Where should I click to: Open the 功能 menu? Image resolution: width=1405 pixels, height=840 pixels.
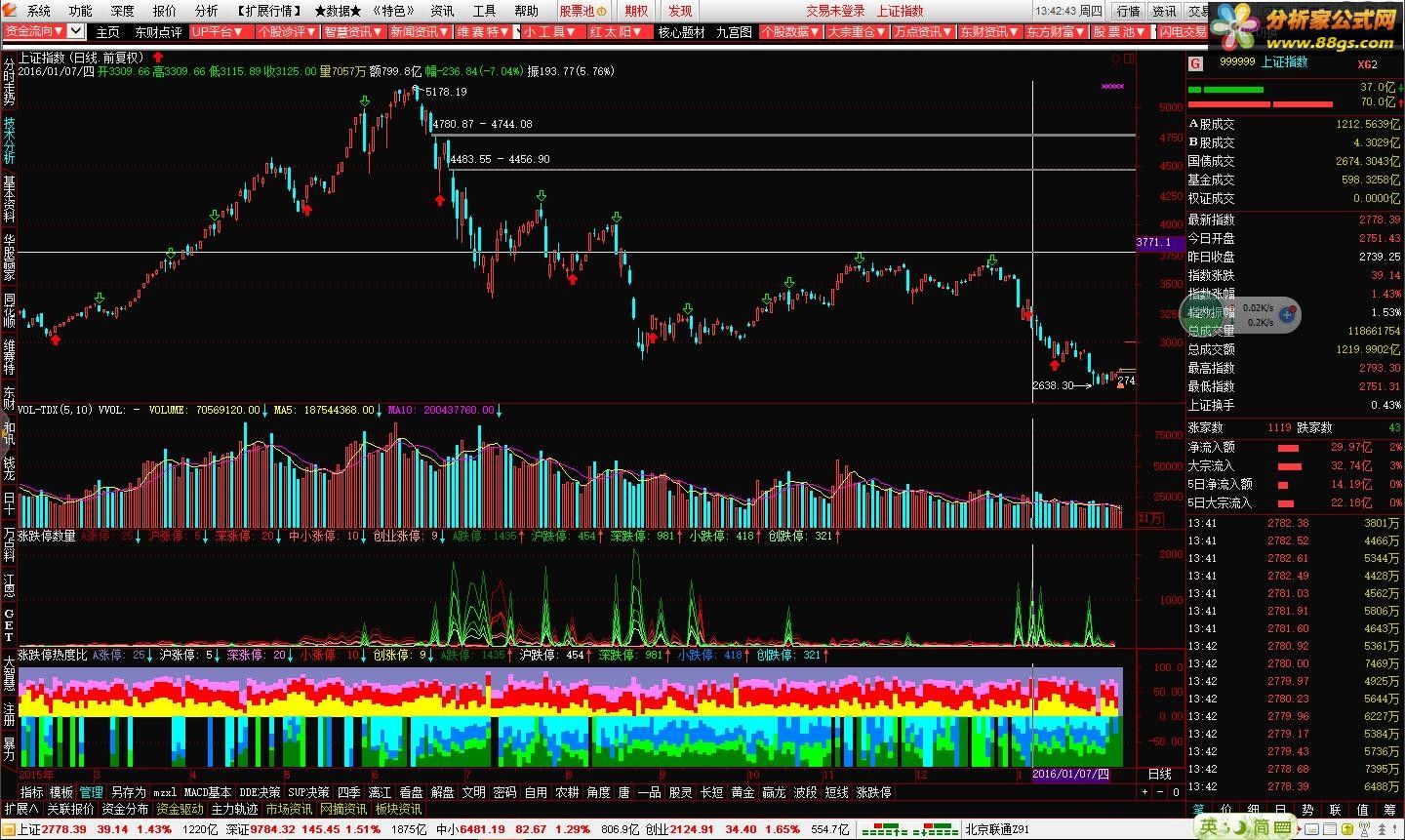(81, 12)
